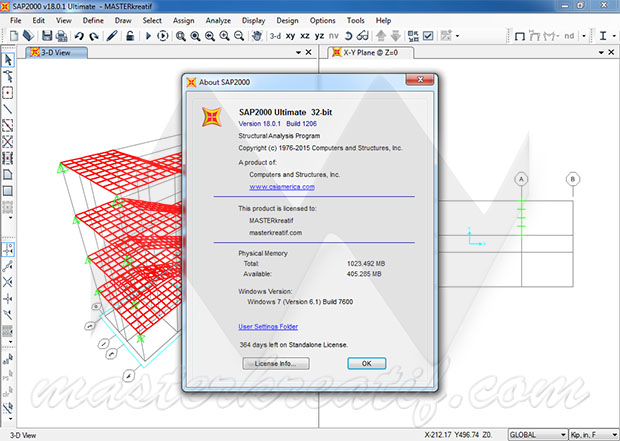Image resolution: width=620 pixels, height=441 pixels.
Task: Click the Move Up in List arrow
Action: click(381, 36)
